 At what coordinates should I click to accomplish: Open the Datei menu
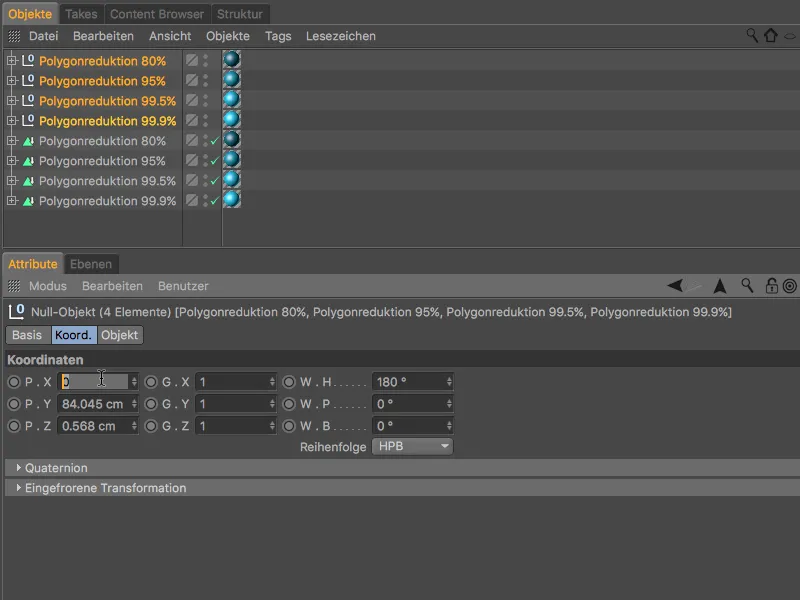[43, 36]
